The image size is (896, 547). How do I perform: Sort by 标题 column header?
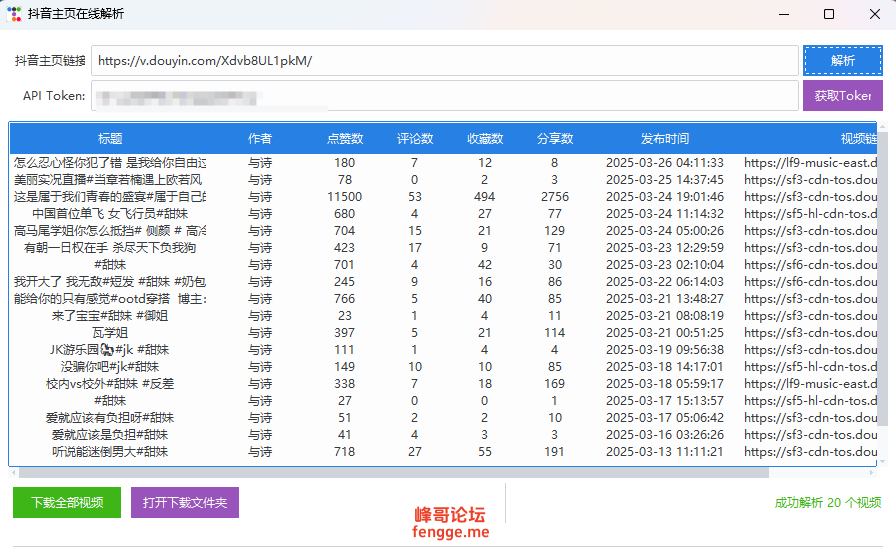(110, 138)
